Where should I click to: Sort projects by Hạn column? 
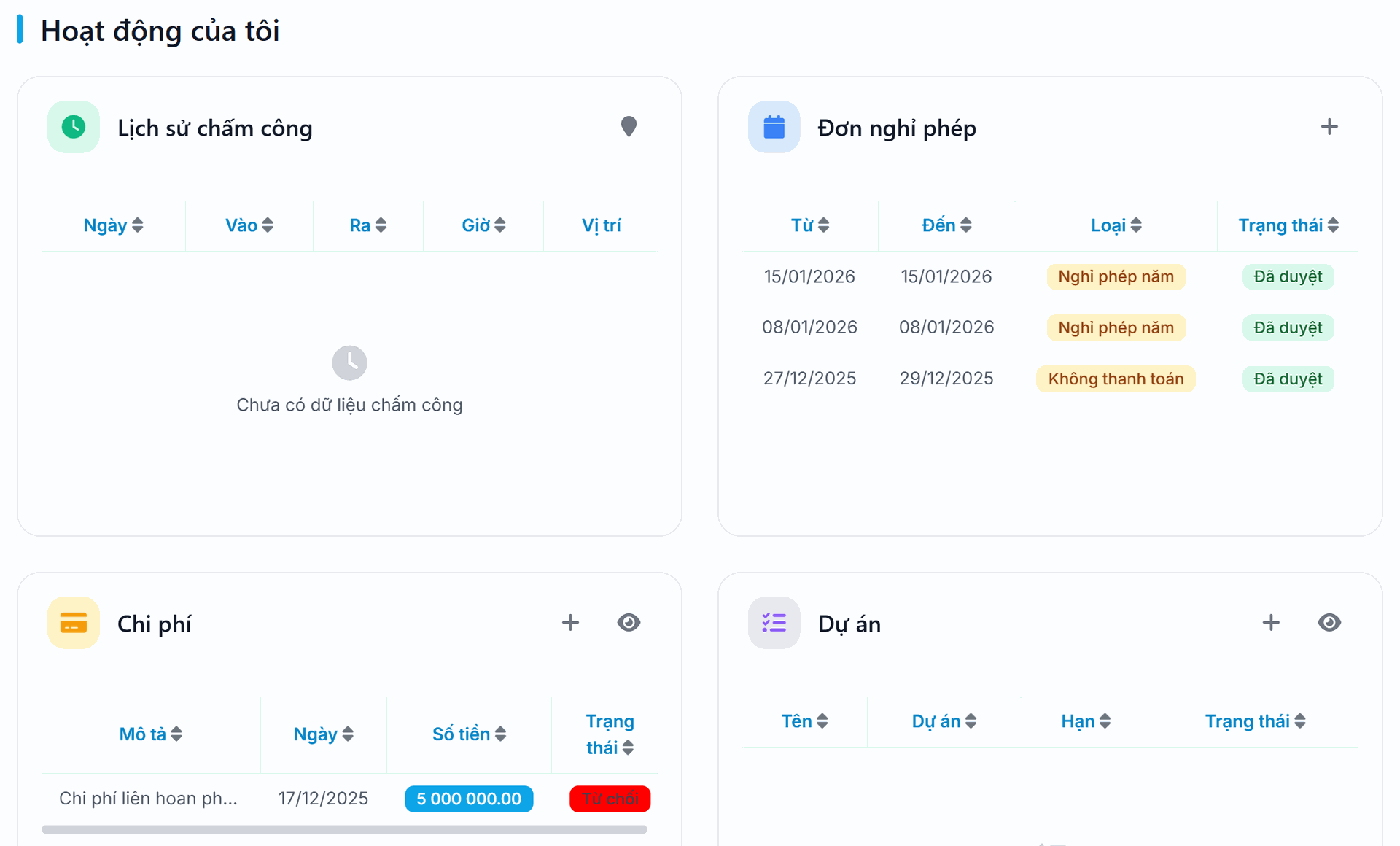coord(1086,721)
